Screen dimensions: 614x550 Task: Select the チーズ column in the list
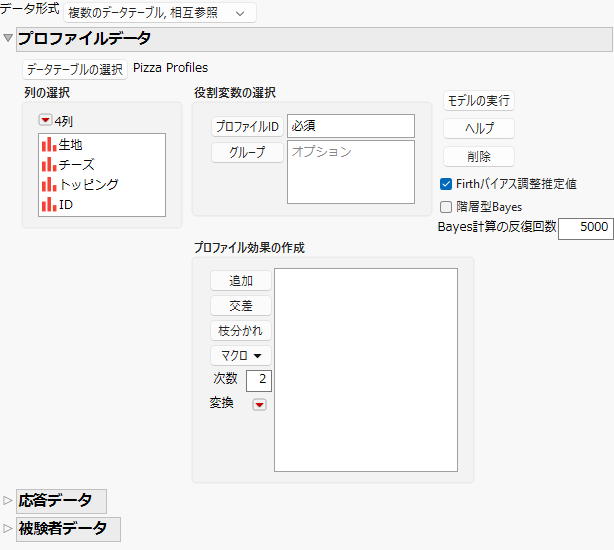(x=102, y=164)
